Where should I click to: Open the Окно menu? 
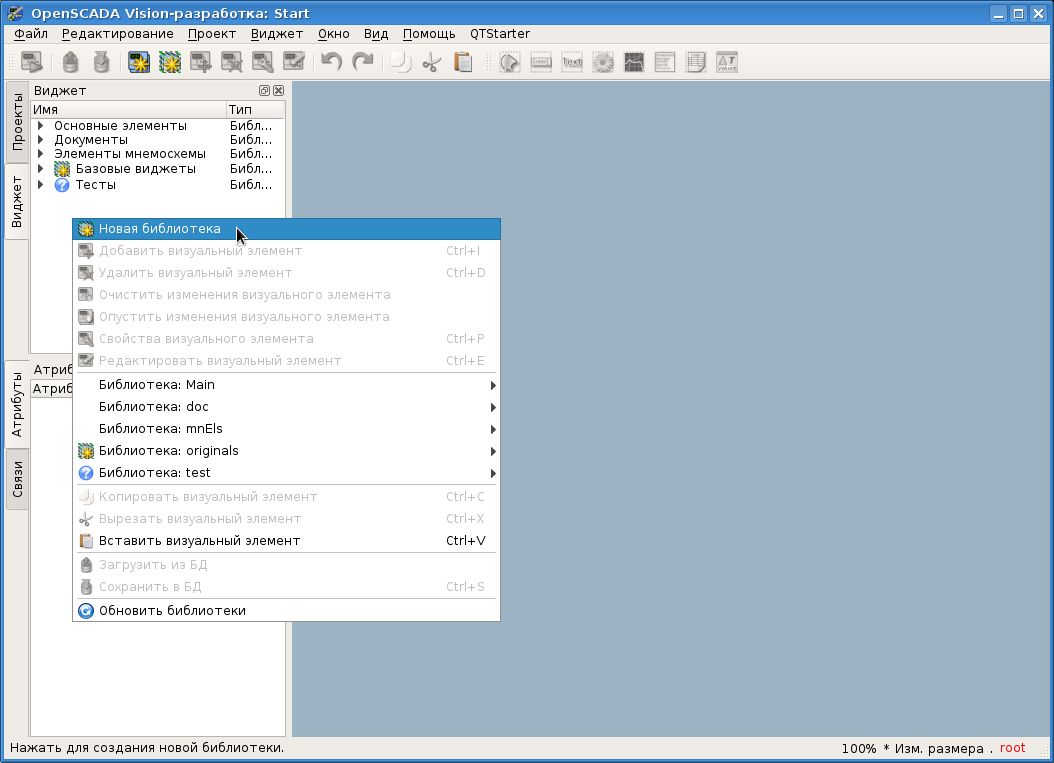(333, 34)
